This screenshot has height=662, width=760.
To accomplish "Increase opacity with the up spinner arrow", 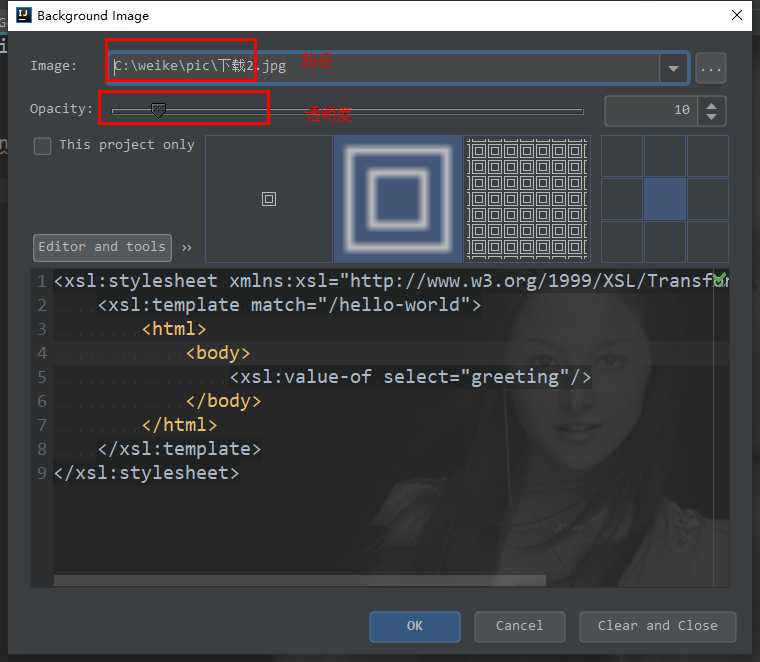I will 712,105.
